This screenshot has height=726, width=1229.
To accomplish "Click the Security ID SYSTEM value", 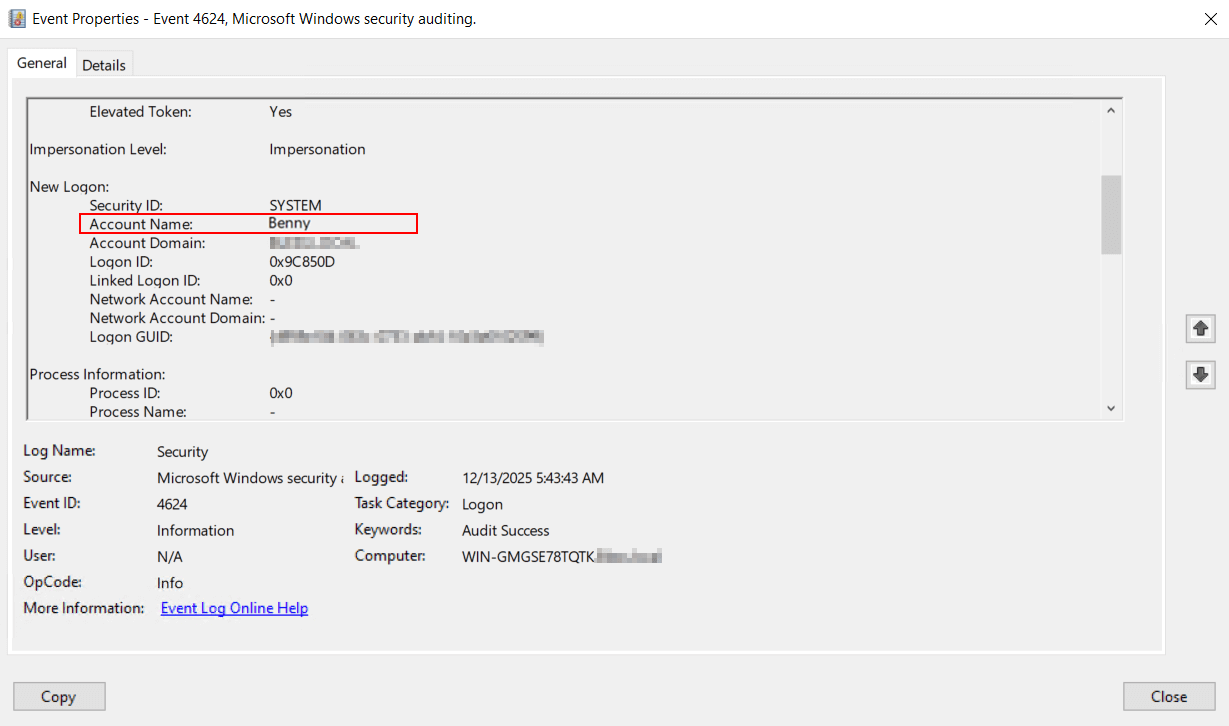I will click(x=294, y=204).
